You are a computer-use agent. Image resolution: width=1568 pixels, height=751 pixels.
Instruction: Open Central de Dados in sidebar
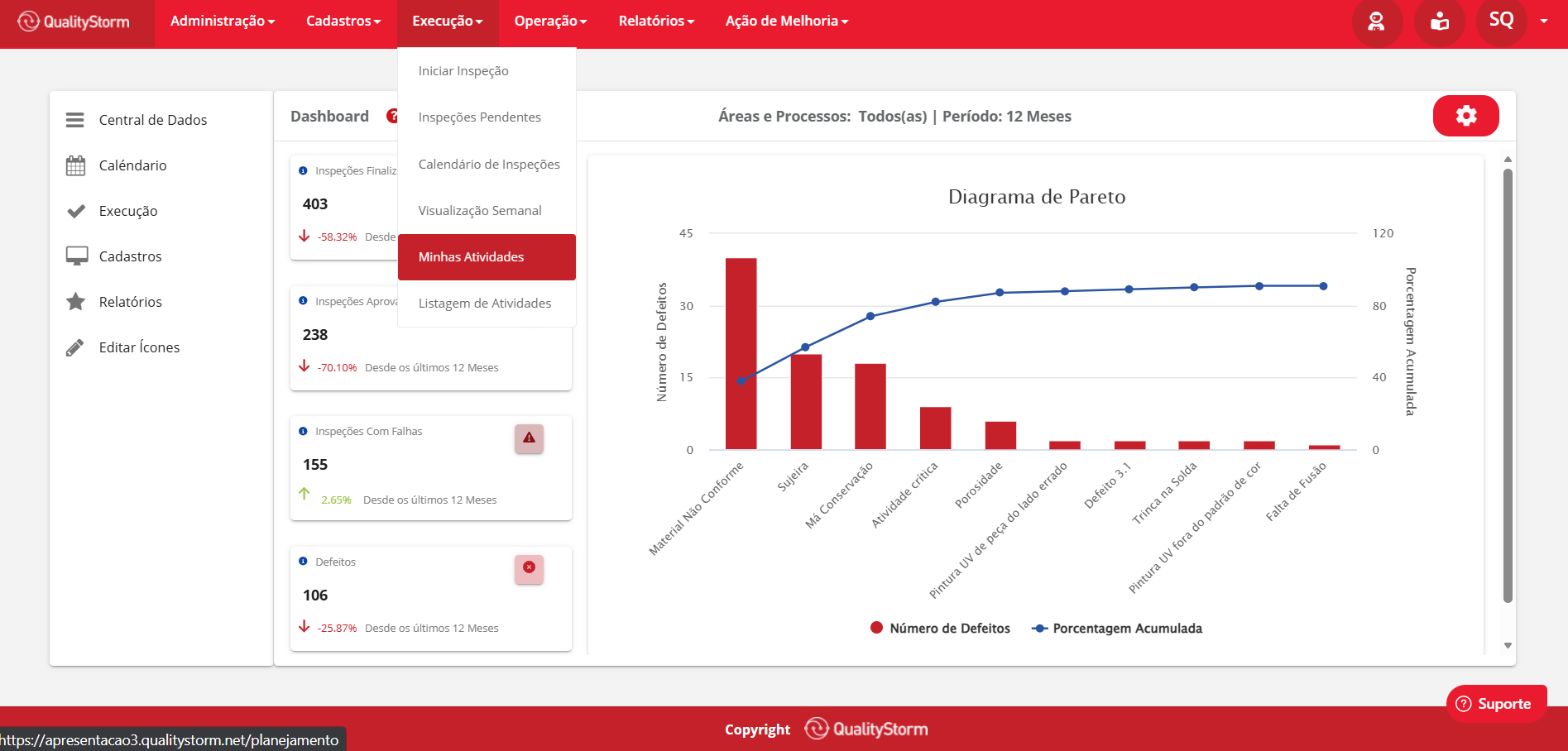[153, 120]
